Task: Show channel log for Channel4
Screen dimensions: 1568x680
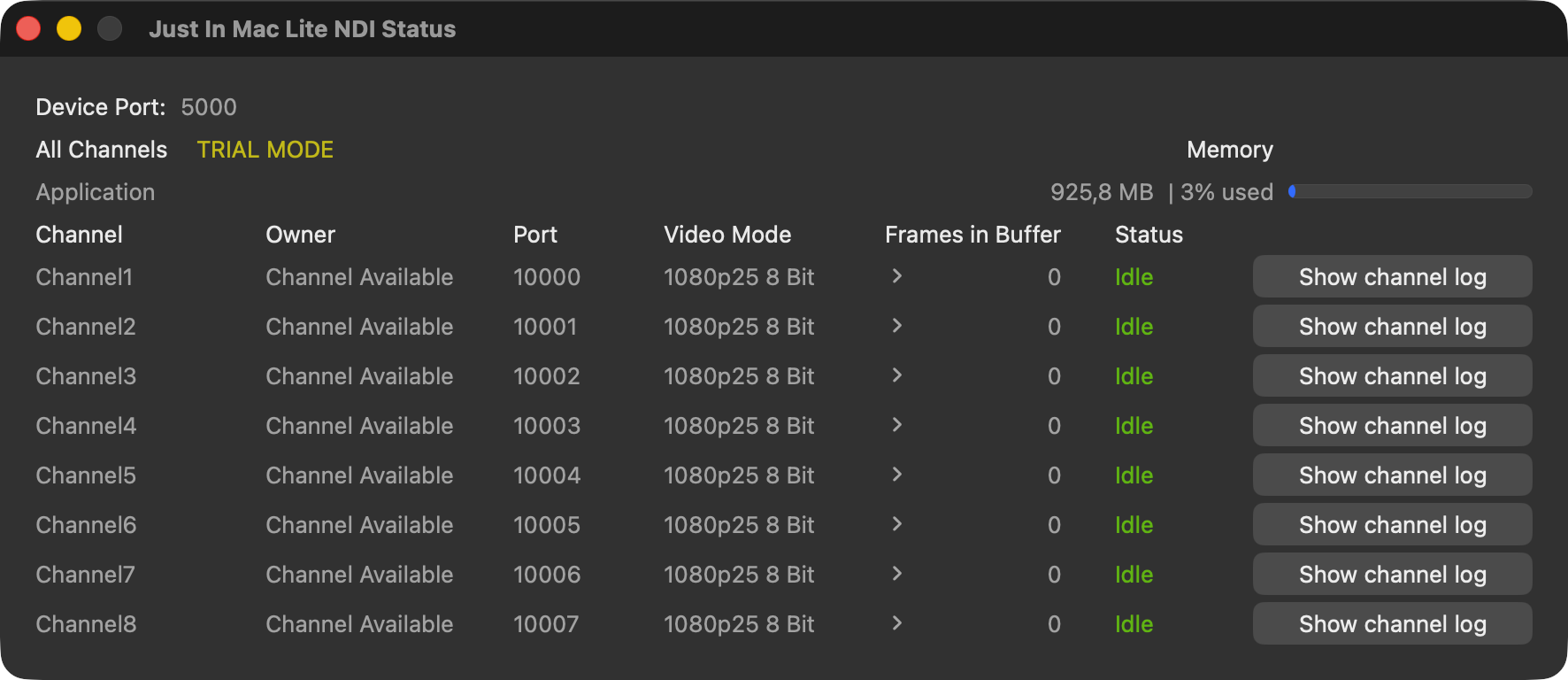Action: [1392, 425]
